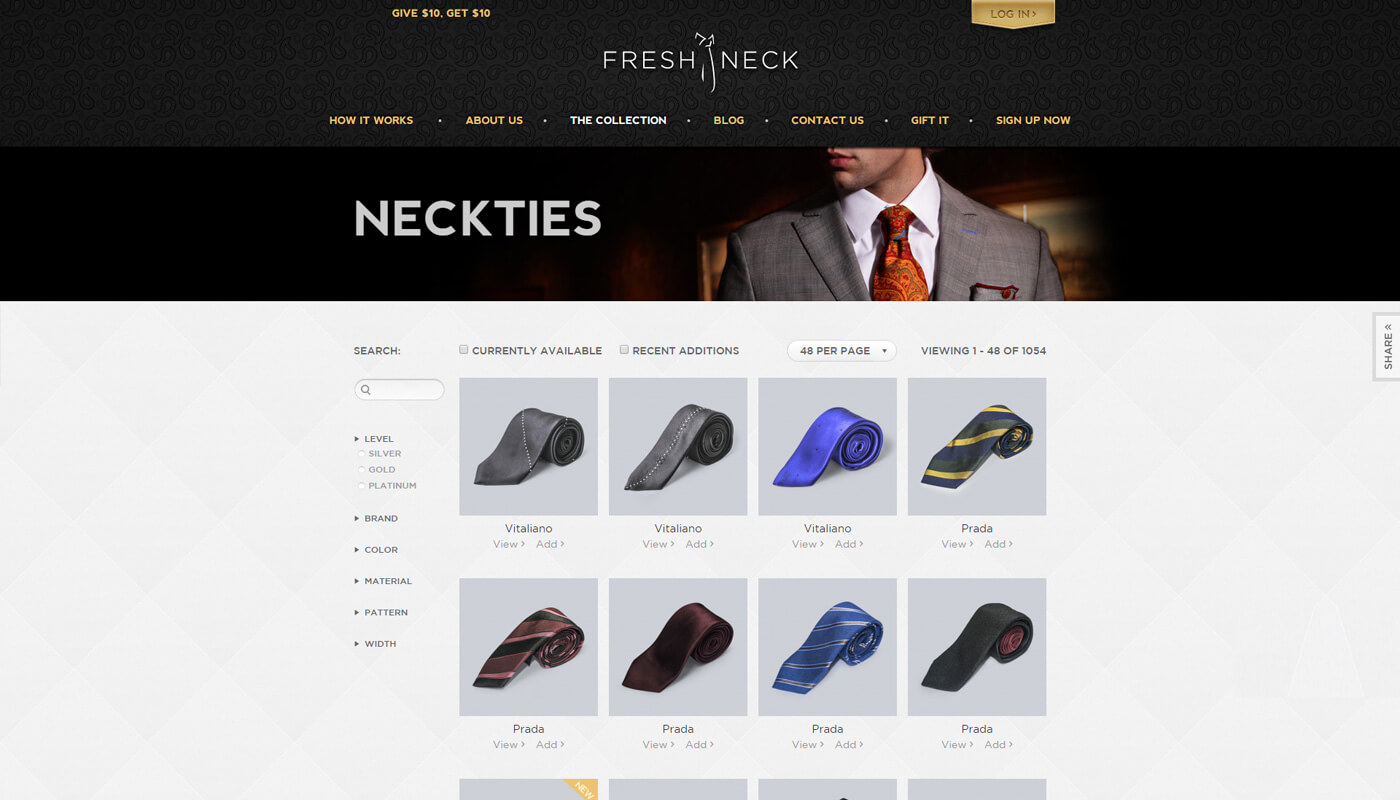Screen dimensions: 1400x800
Task: Click Add under the first Vitaliano tie
Action: point(550,544)
